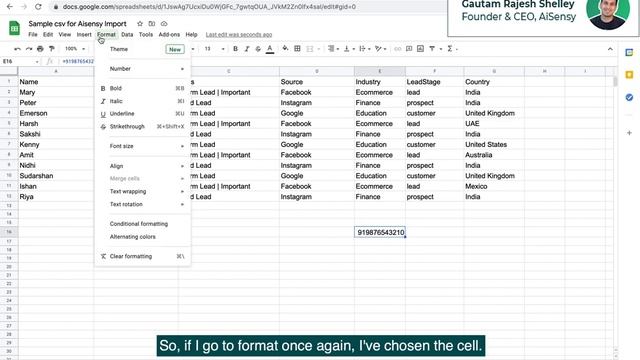Choose Italic in the Format menu
Screen dimensions: 640x360
pos(143,101)
